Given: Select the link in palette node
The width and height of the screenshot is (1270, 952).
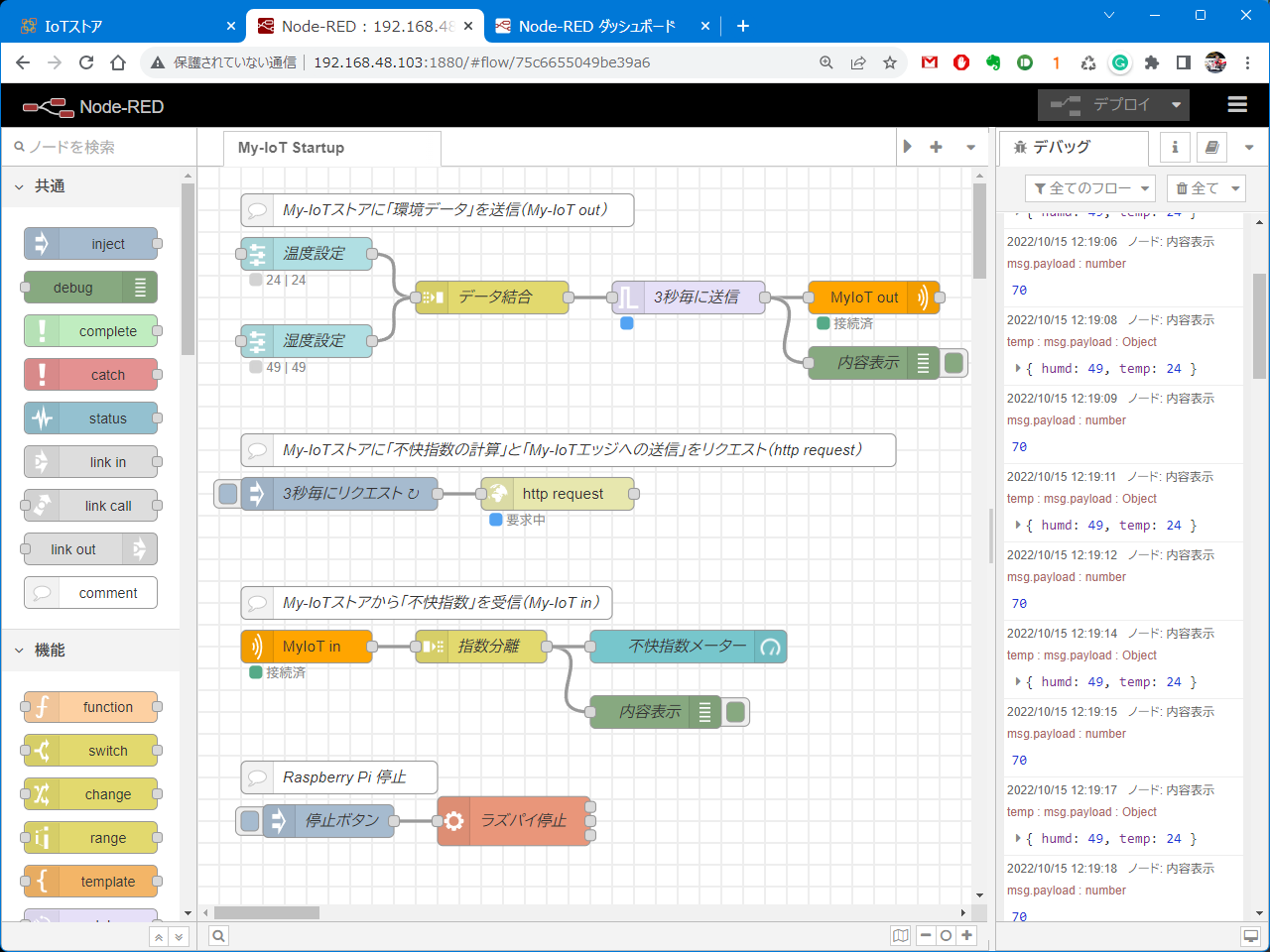Looking at the screenshot, I should click(x=90, y=462).
